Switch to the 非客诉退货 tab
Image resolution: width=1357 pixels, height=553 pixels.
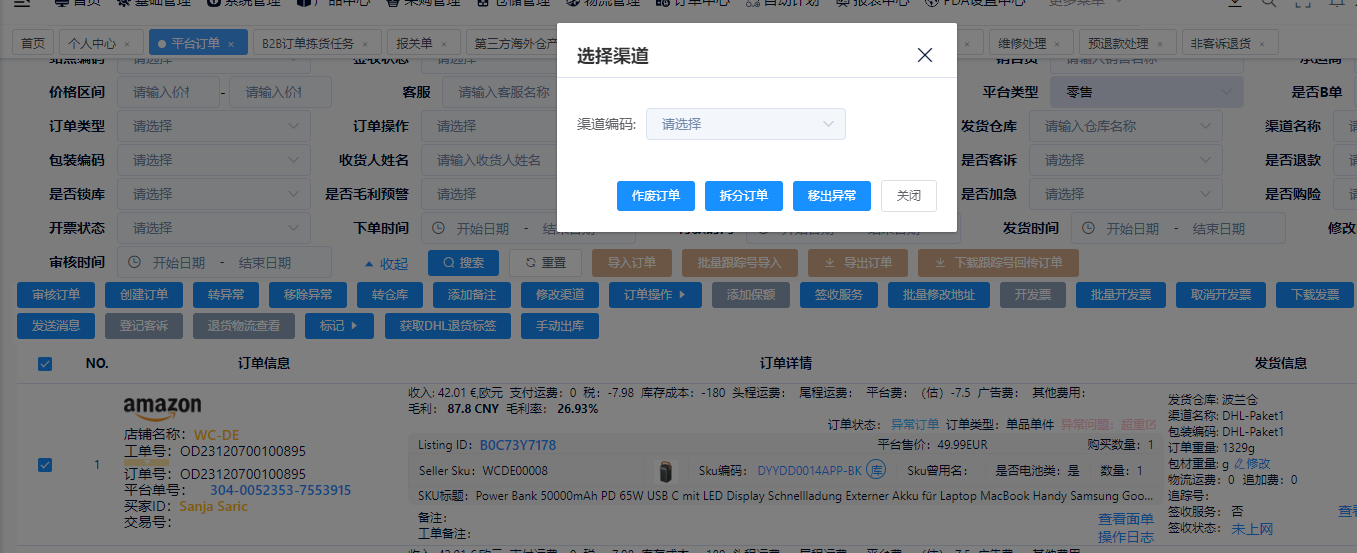pyautogui.click(x=1220, y=44)
